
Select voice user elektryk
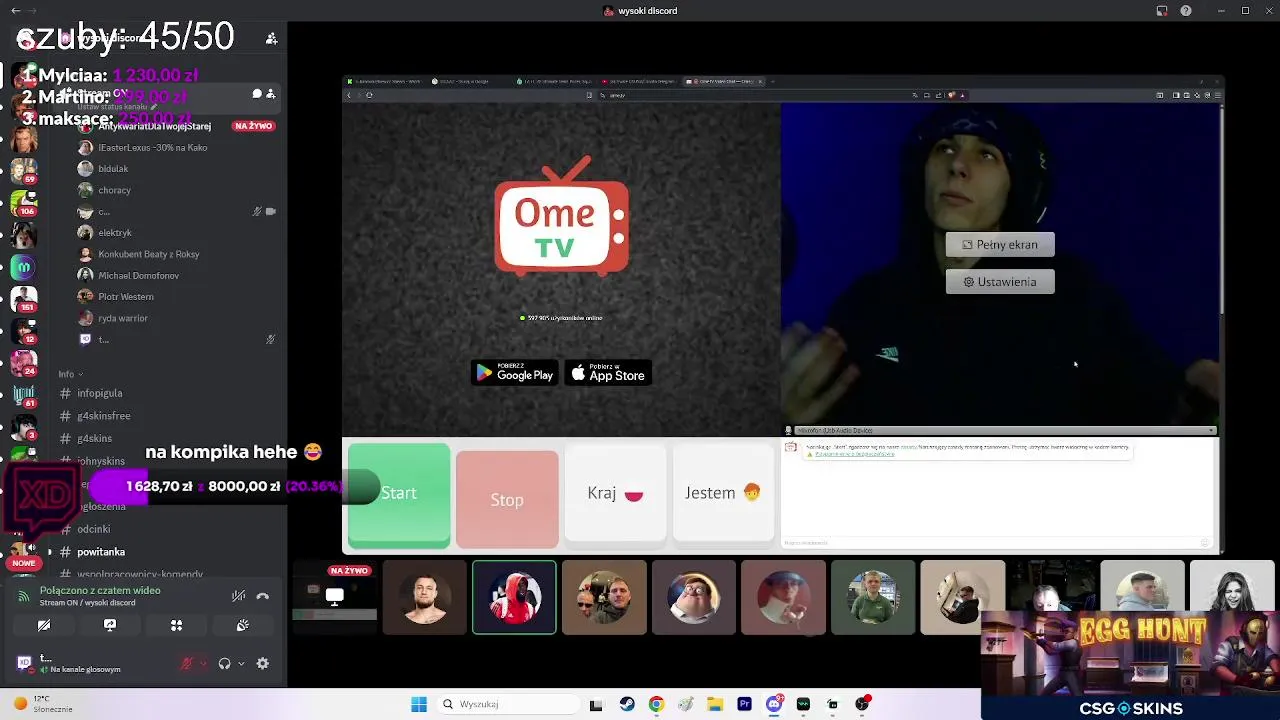pos(115,233)
